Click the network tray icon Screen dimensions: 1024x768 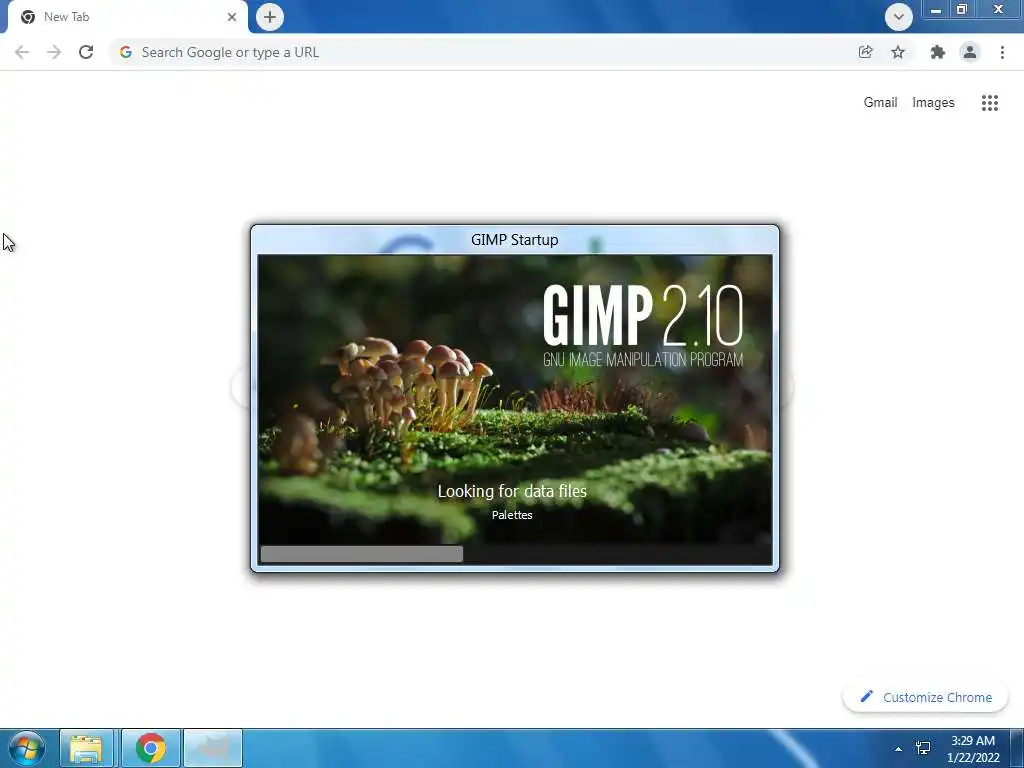(923, 748)
